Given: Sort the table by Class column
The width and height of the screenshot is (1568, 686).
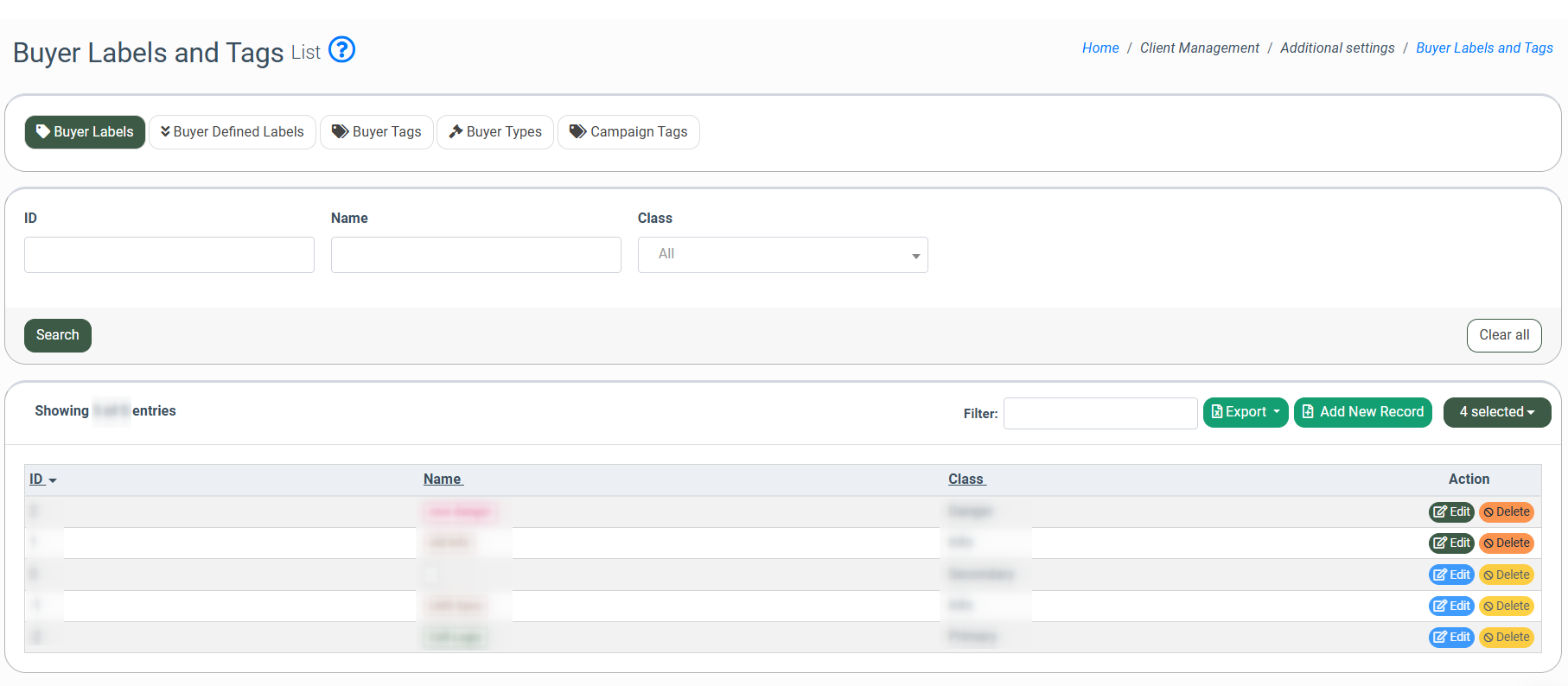Looking at the screenshot, I should 966,480.
